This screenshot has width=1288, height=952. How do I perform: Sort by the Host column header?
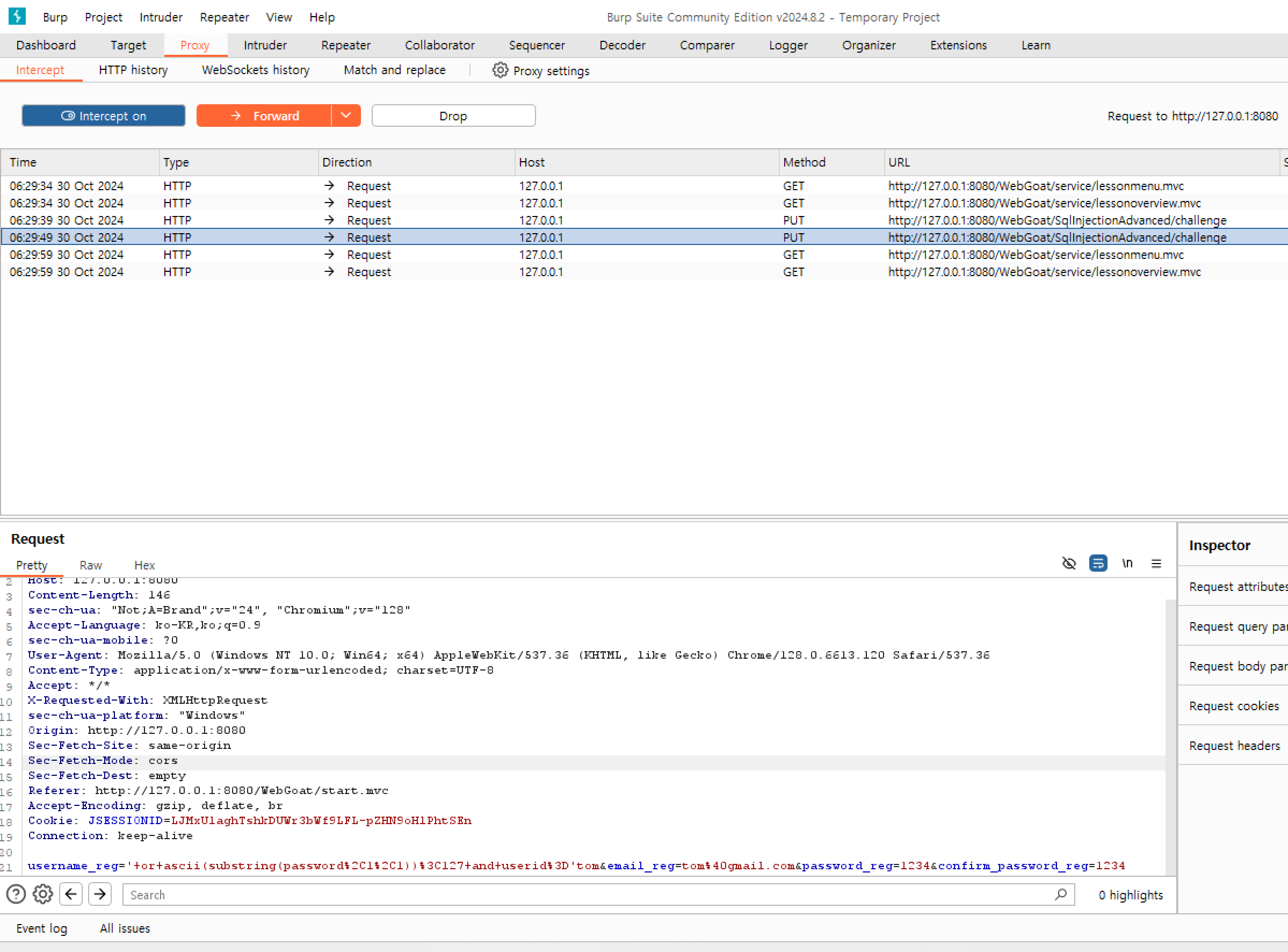tap(647, 162)
